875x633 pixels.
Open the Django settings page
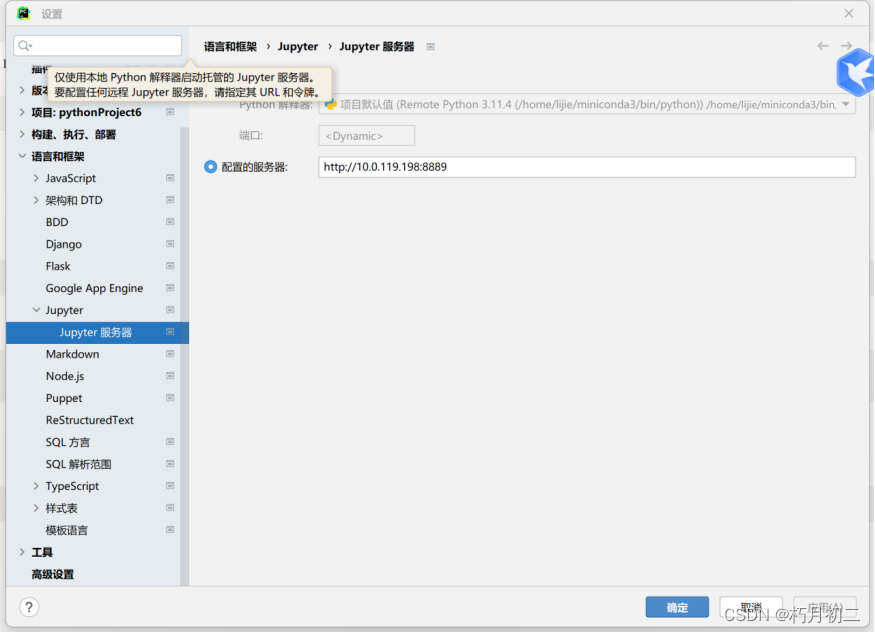pos(64,244)
